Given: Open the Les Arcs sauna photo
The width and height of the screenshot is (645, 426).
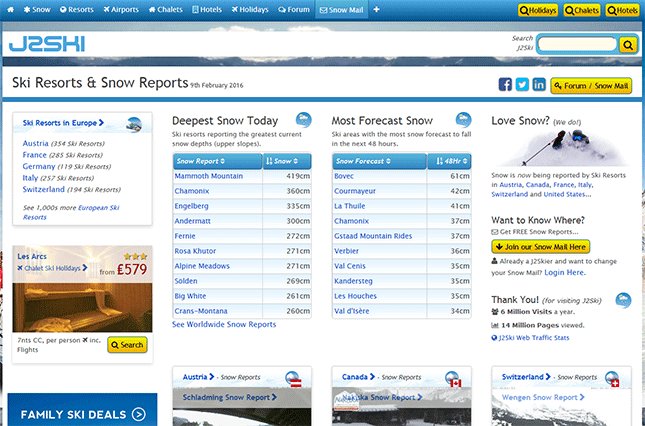Looking at the screenshot, I should [82, 307].
